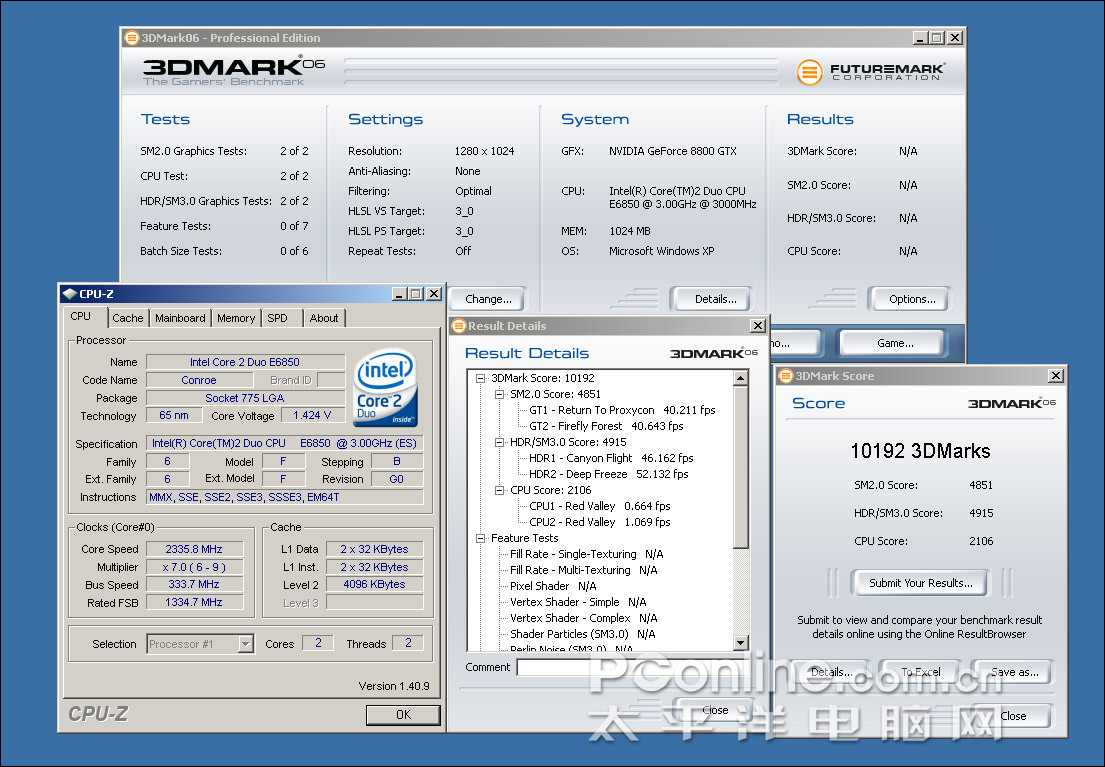The image size is (1105, 767).
Task: Click the Change... settings button
Action: (488, 299)
